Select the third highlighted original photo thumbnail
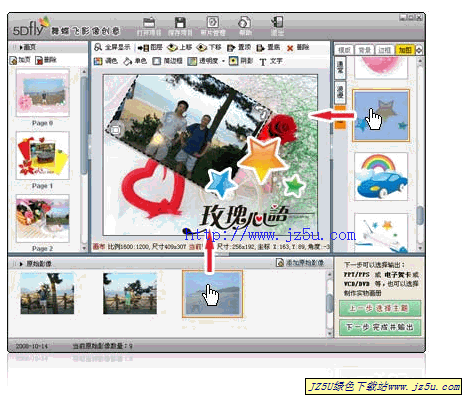 tap(212, 293)
